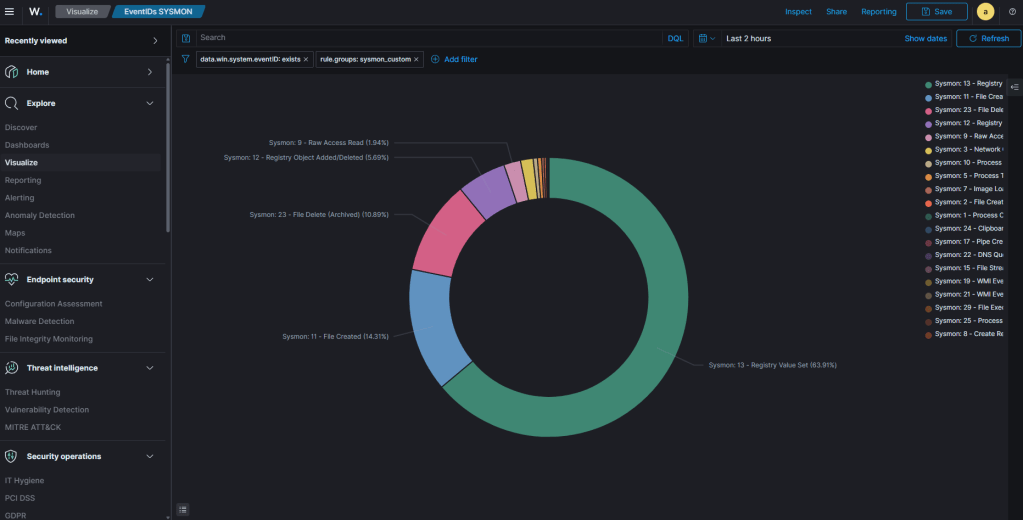Toggle the legend panel at top right
The width and height of the screenshot is (1023, 520).
1014,87
